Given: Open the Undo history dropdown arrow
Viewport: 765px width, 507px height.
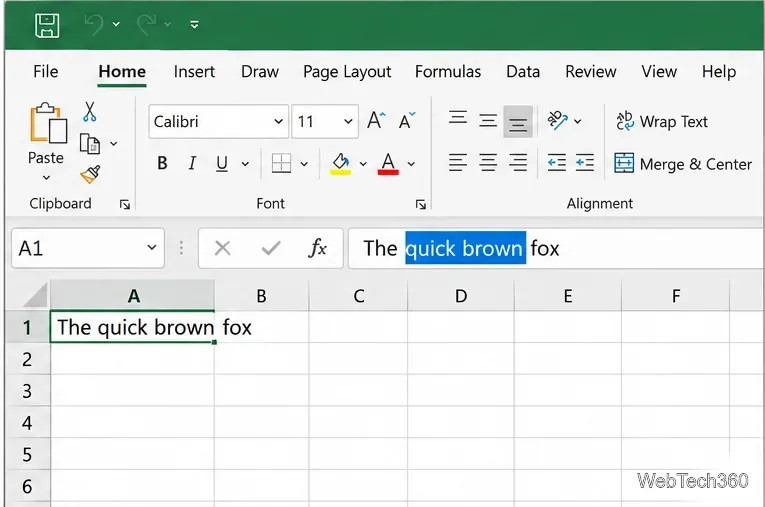Looking at the screenshot, I should [116, 24].
